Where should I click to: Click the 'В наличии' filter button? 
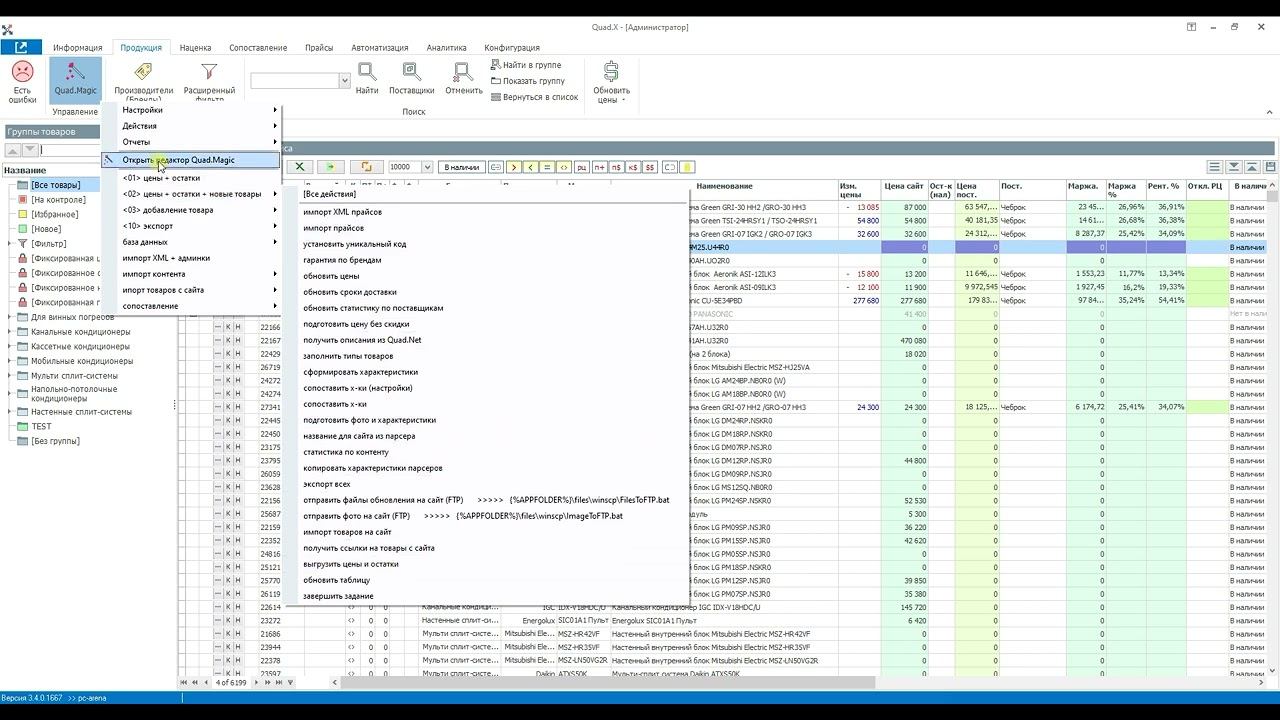[x=461, y=167]
